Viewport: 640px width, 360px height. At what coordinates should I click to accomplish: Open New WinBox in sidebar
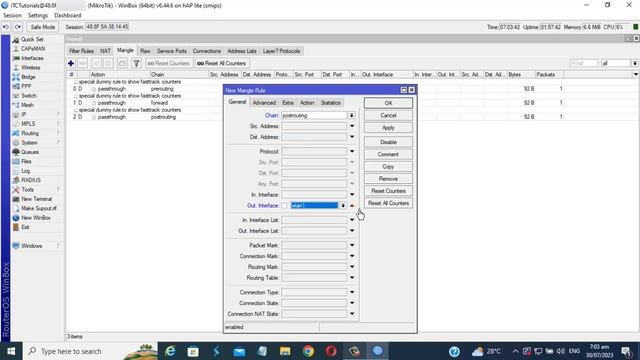[36, 218]
